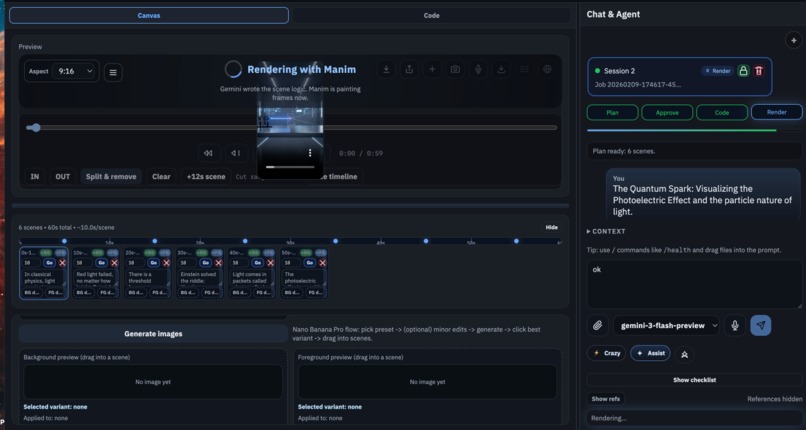Click the video scrubber slider handle
Viewport: 806px width, 430px height.
[35, 127]
